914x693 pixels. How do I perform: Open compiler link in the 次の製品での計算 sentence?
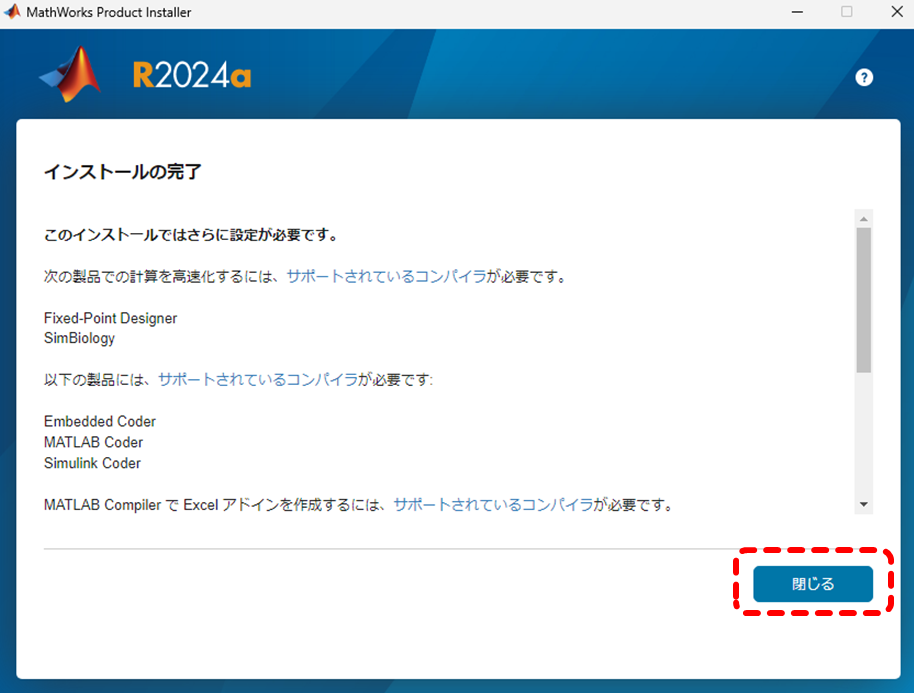386,276
